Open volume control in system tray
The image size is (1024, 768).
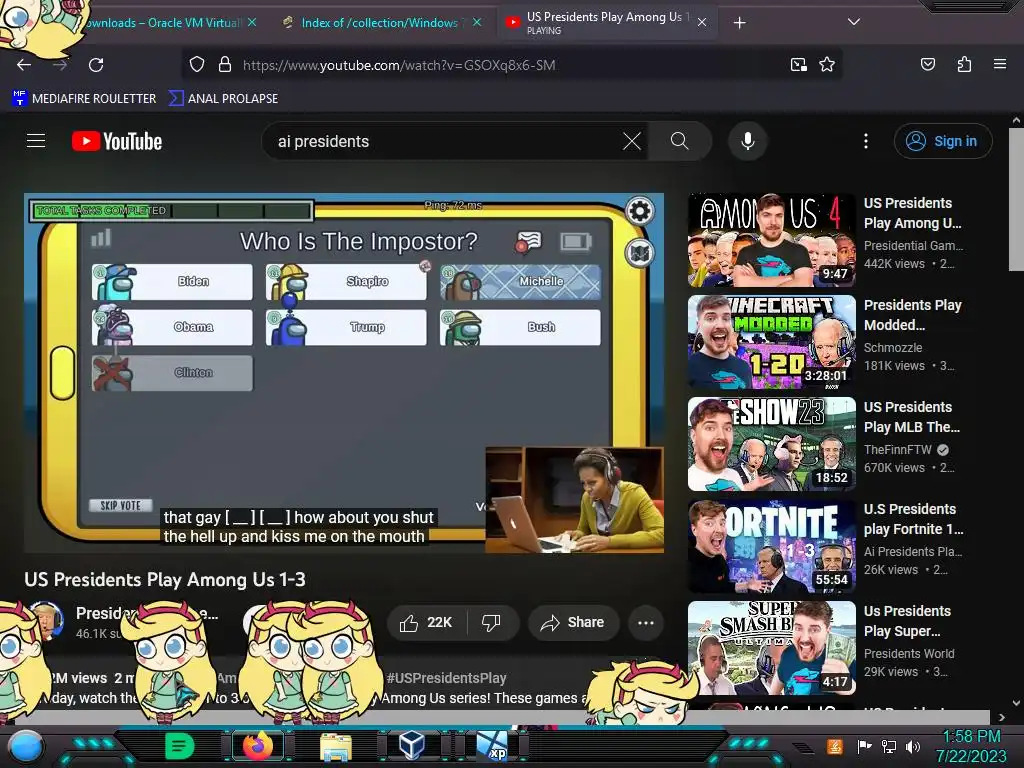click(913, 746)
